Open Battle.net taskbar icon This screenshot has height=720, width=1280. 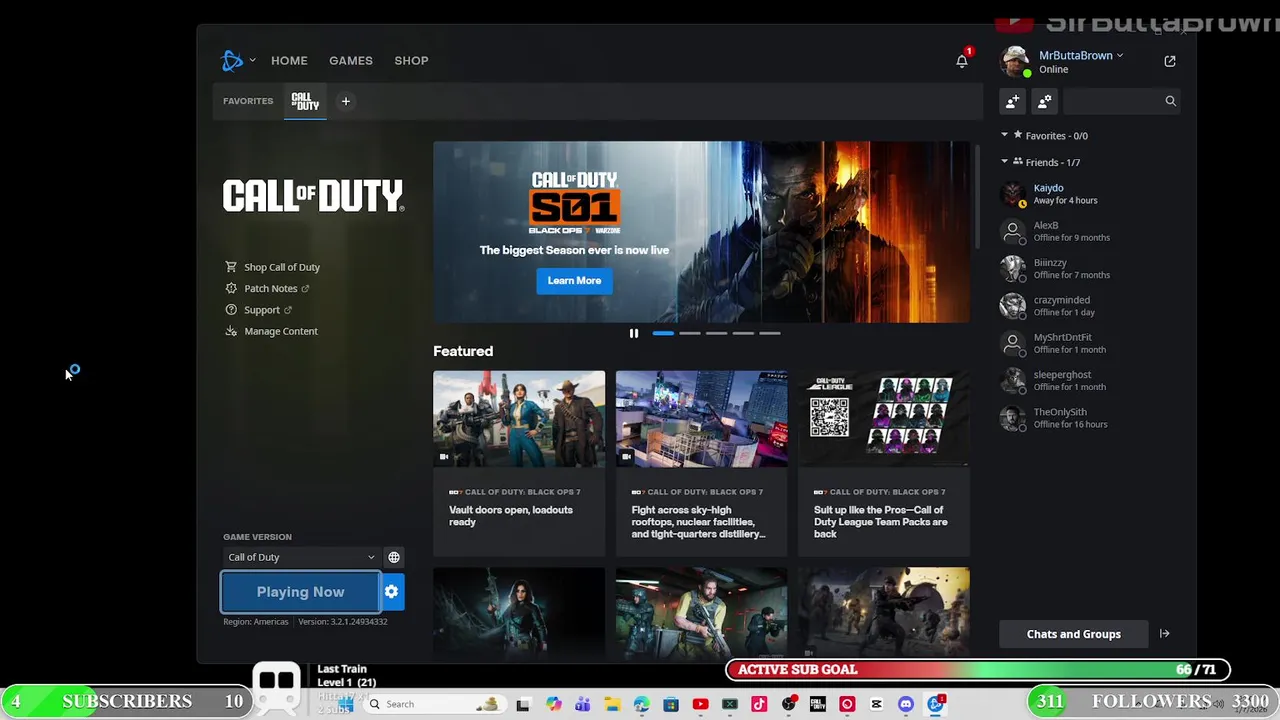pyautogui.click(x=935, y=704)
